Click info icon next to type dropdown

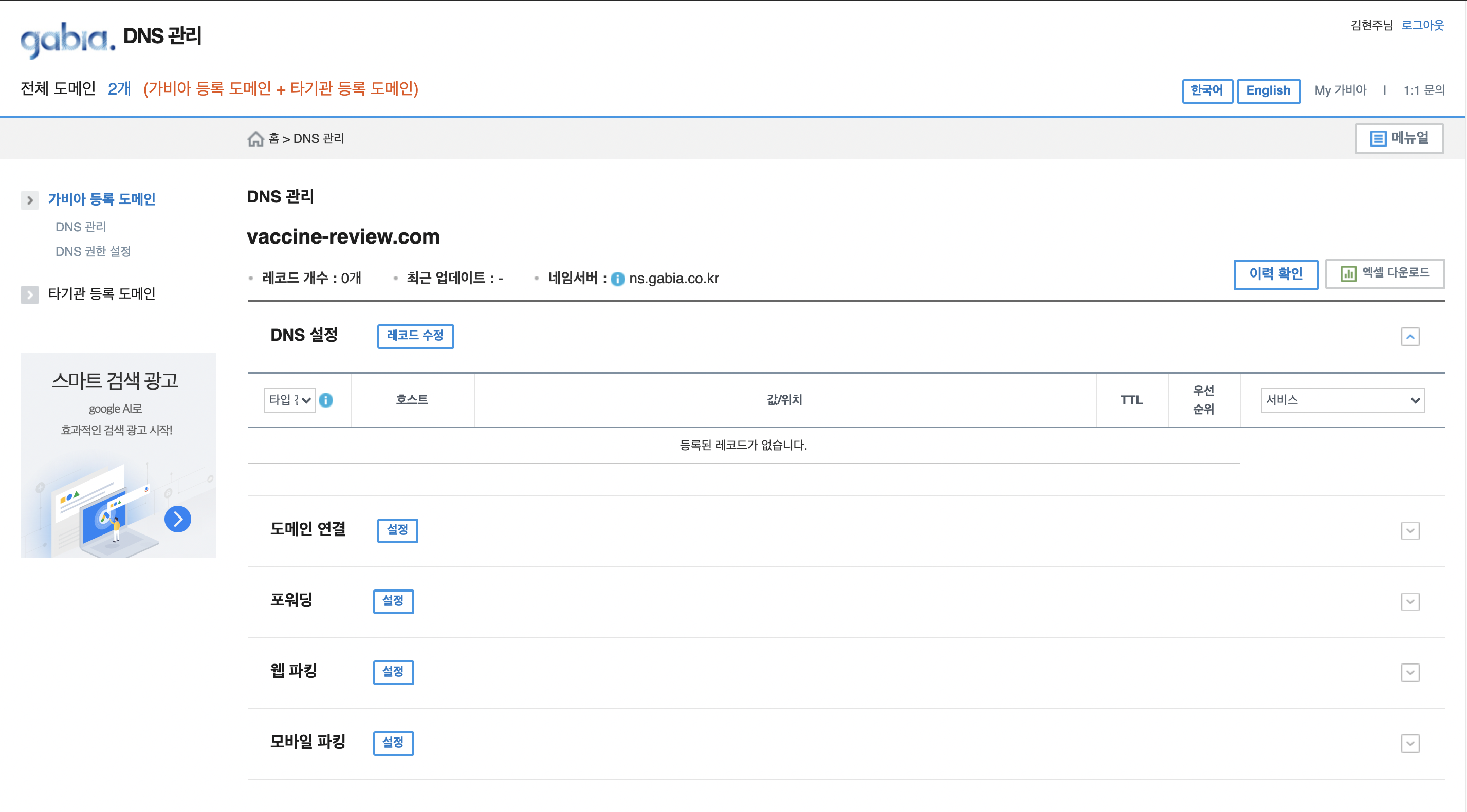[326, 400]
